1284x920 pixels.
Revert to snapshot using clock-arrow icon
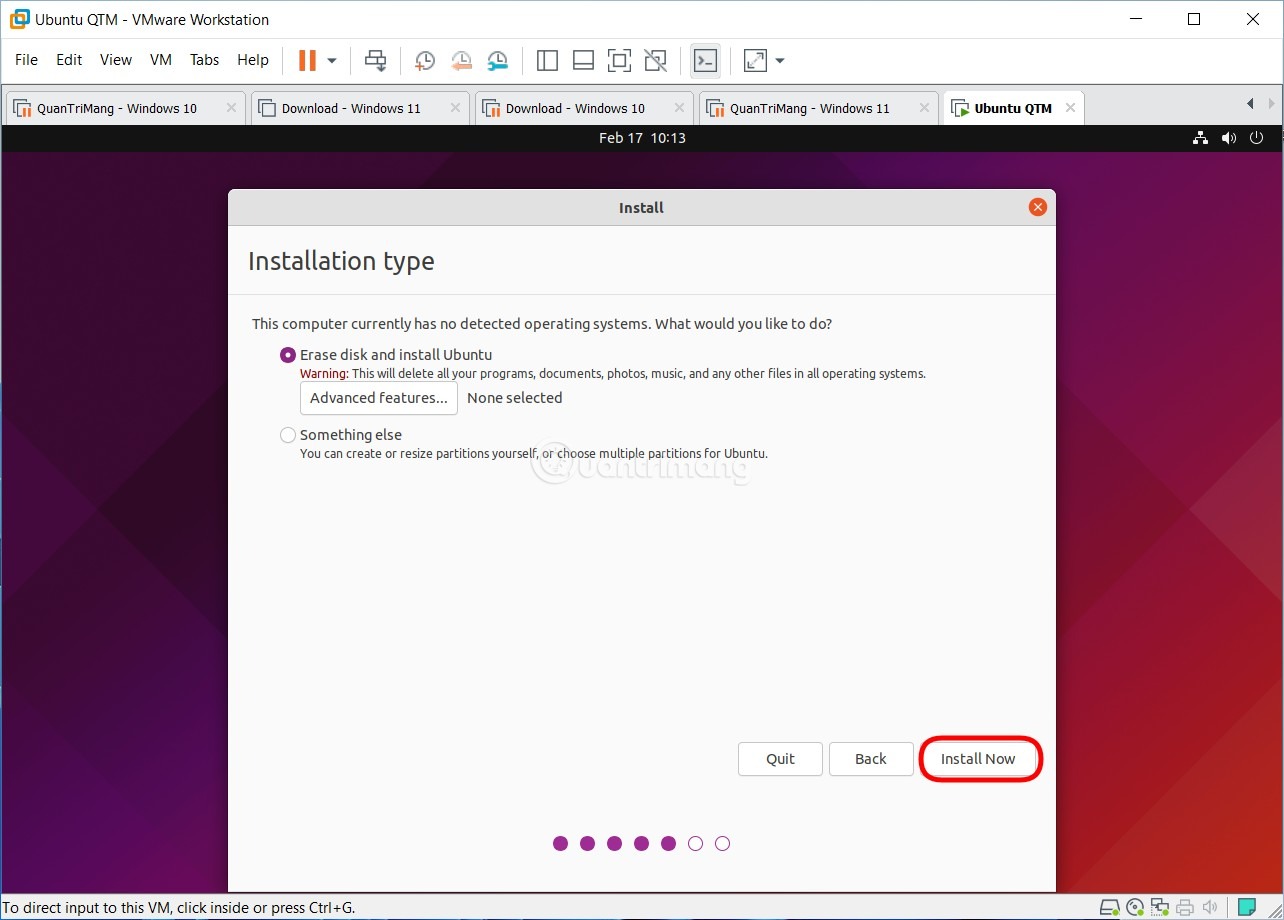click(x=461, y=61)
